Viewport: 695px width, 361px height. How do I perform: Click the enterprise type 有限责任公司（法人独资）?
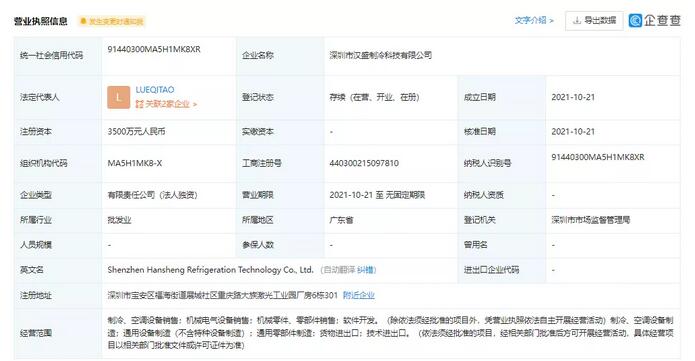[x=152, y=195]
